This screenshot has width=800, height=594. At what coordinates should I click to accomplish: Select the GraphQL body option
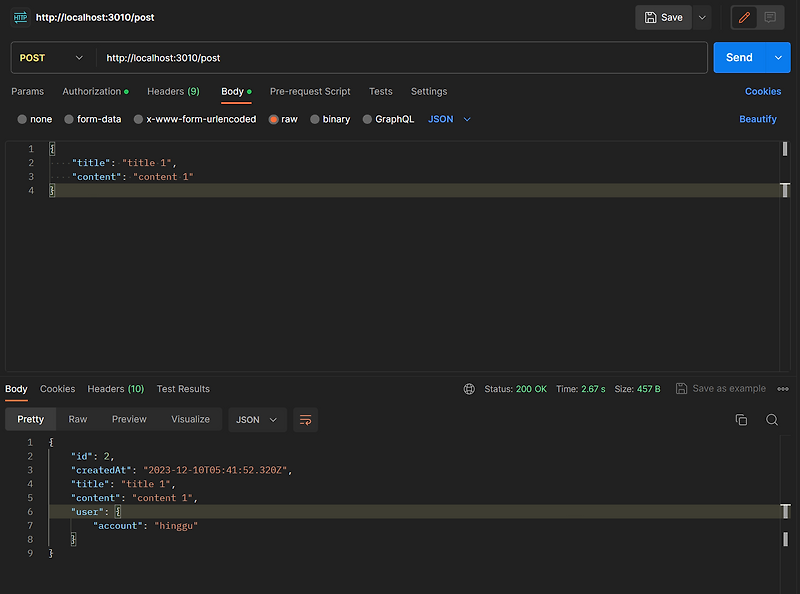coord(388,119)
